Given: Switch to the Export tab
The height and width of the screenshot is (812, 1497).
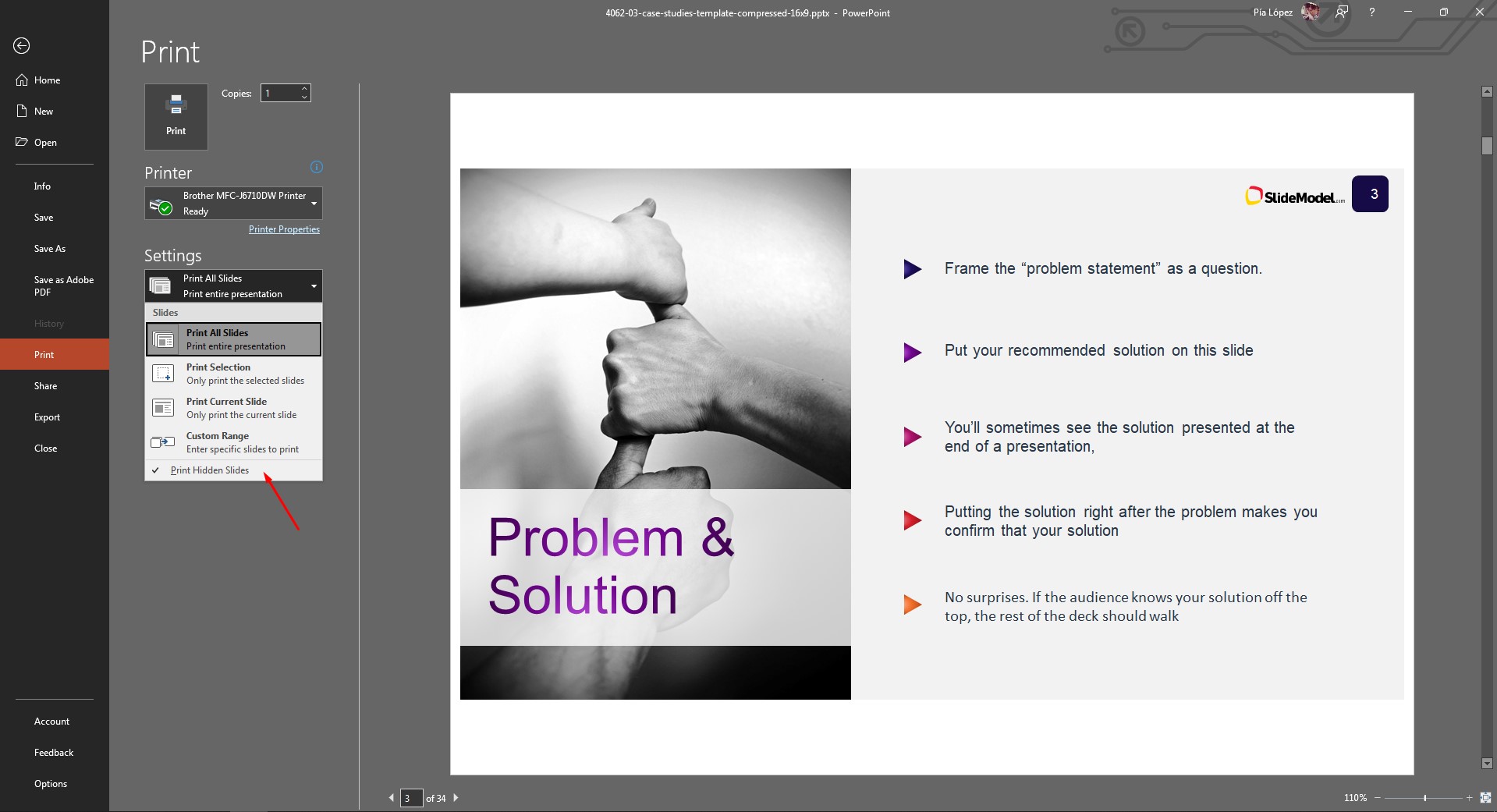Looking at the screenshot, I should (x=48, y=417).
